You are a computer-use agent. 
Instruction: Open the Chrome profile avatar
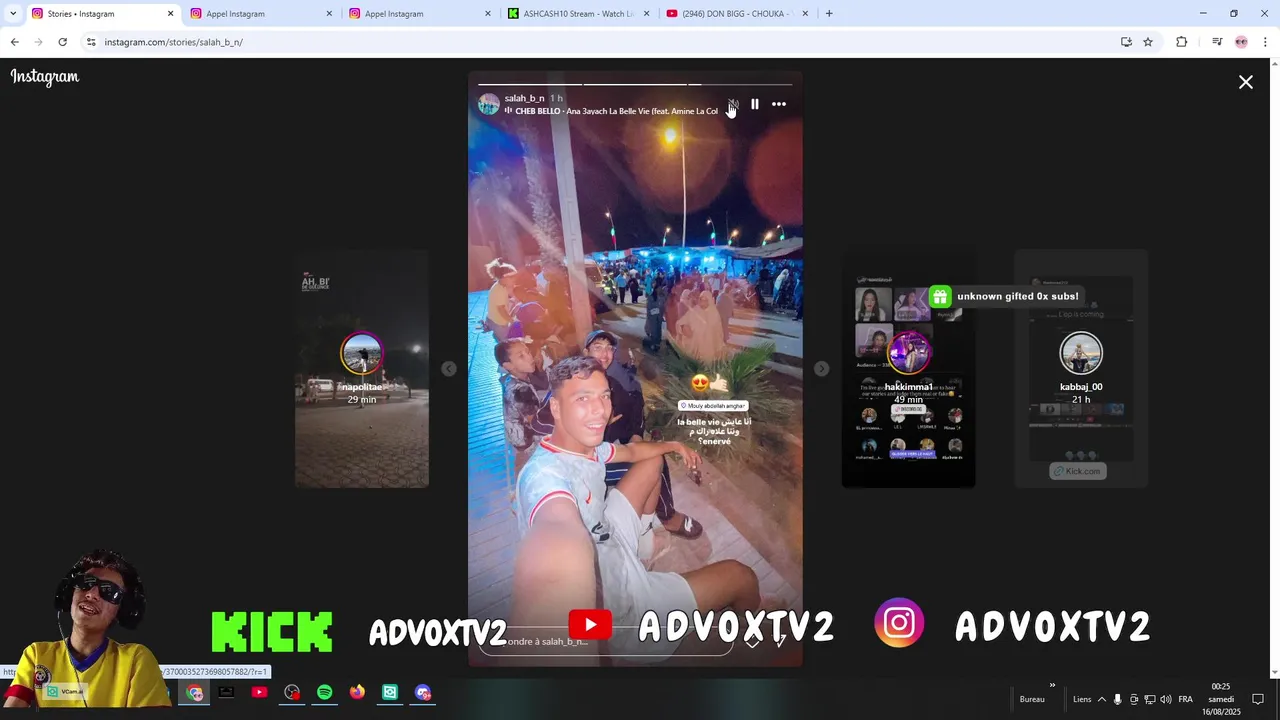[1241, 42]
